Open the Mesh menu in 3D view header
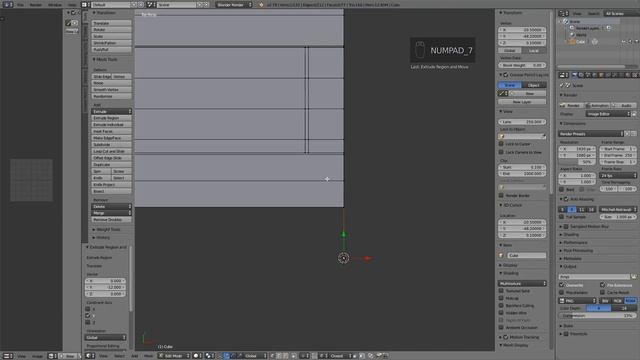 pos(148,356)
